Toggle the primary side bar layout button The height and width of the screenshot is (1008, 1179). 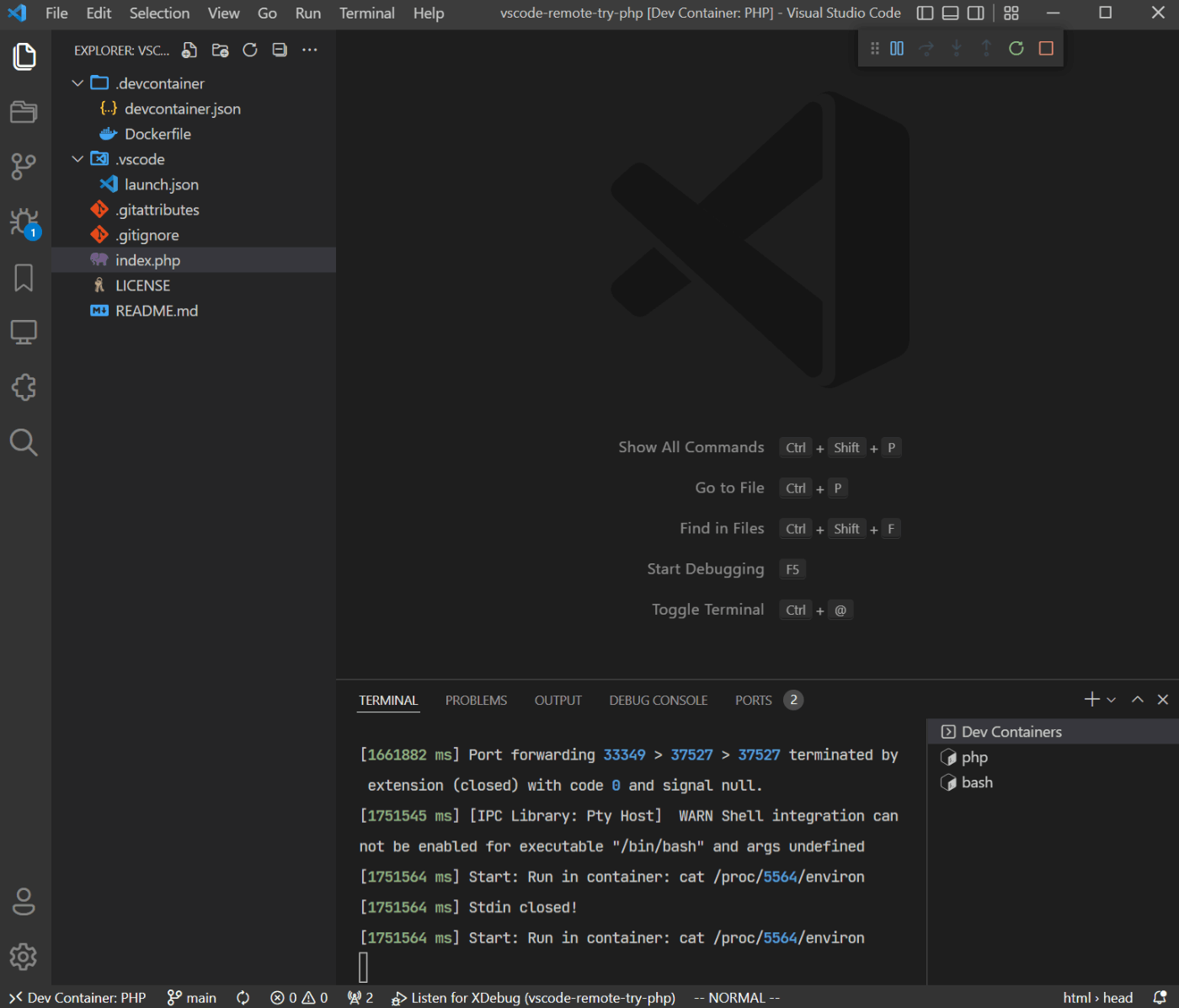coord(925,13)
